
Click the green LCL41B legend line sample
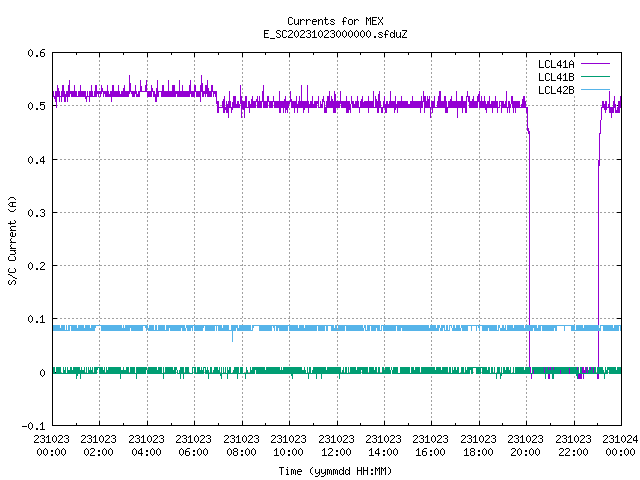tap(595, 76)
